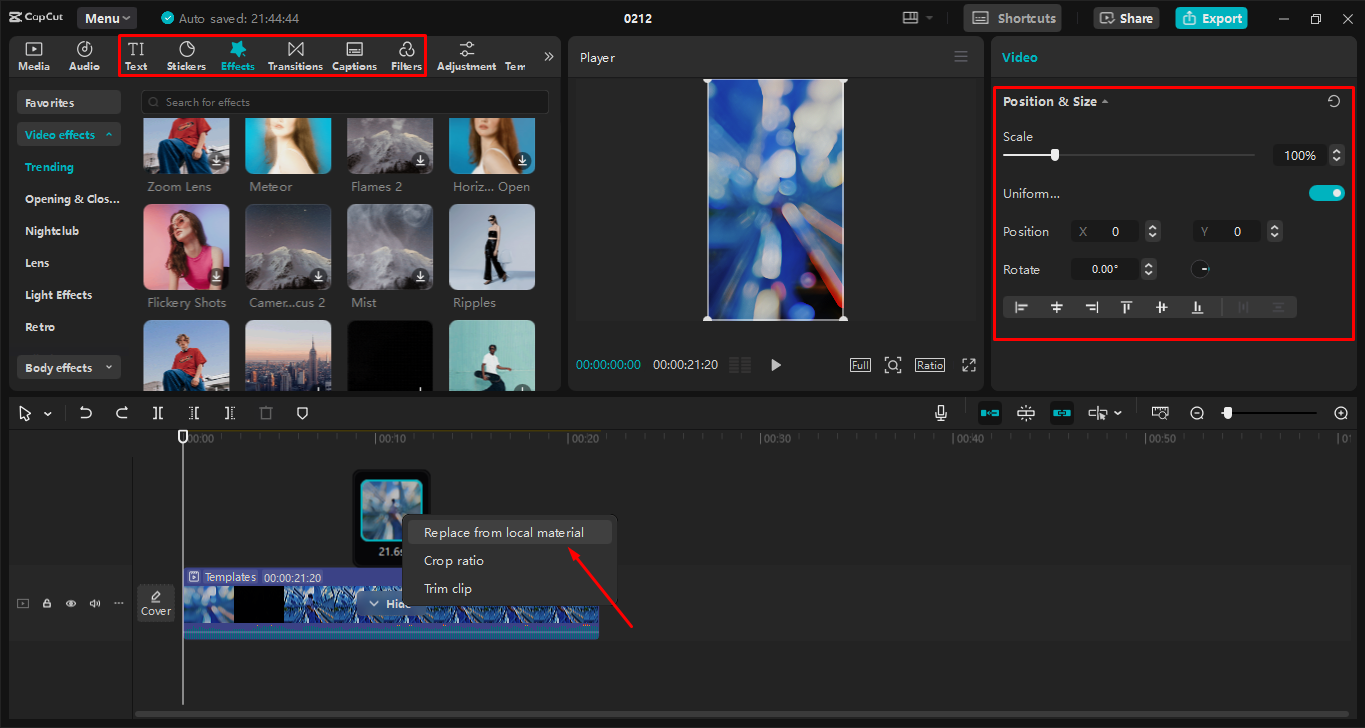Switch to the Adjustment tab

pos(465,55)
